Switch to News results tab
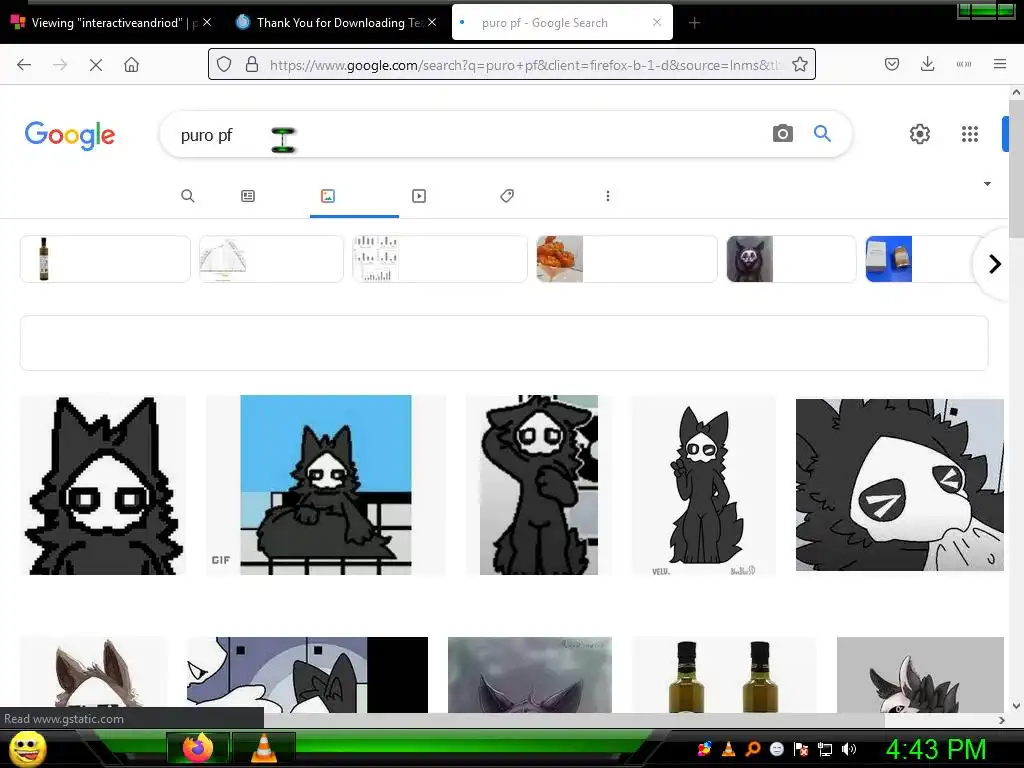Viewport: 1024px width, 768px height. pos(248,196)
